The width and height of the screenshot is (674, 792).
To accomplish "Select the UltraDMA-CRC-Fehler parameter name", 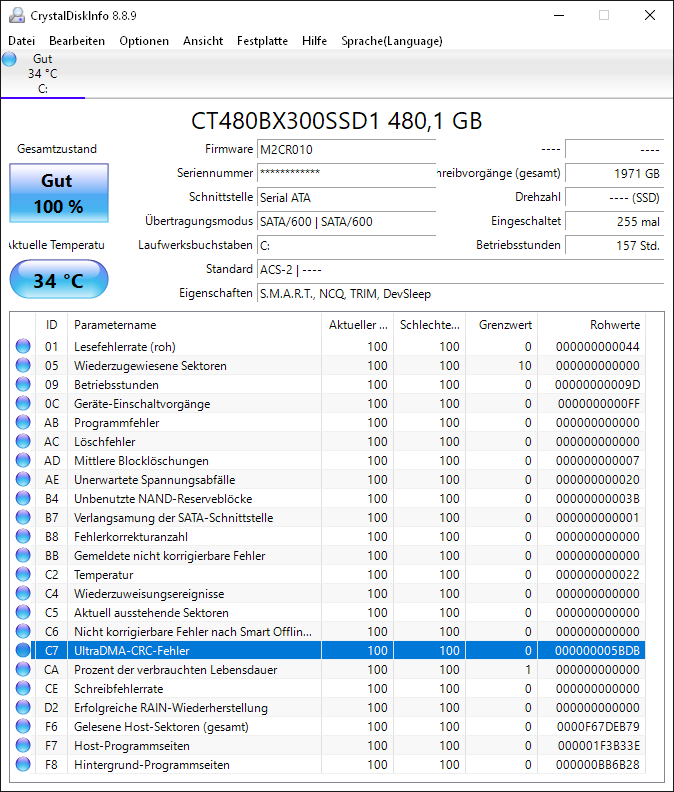I will tap(131, 651).
